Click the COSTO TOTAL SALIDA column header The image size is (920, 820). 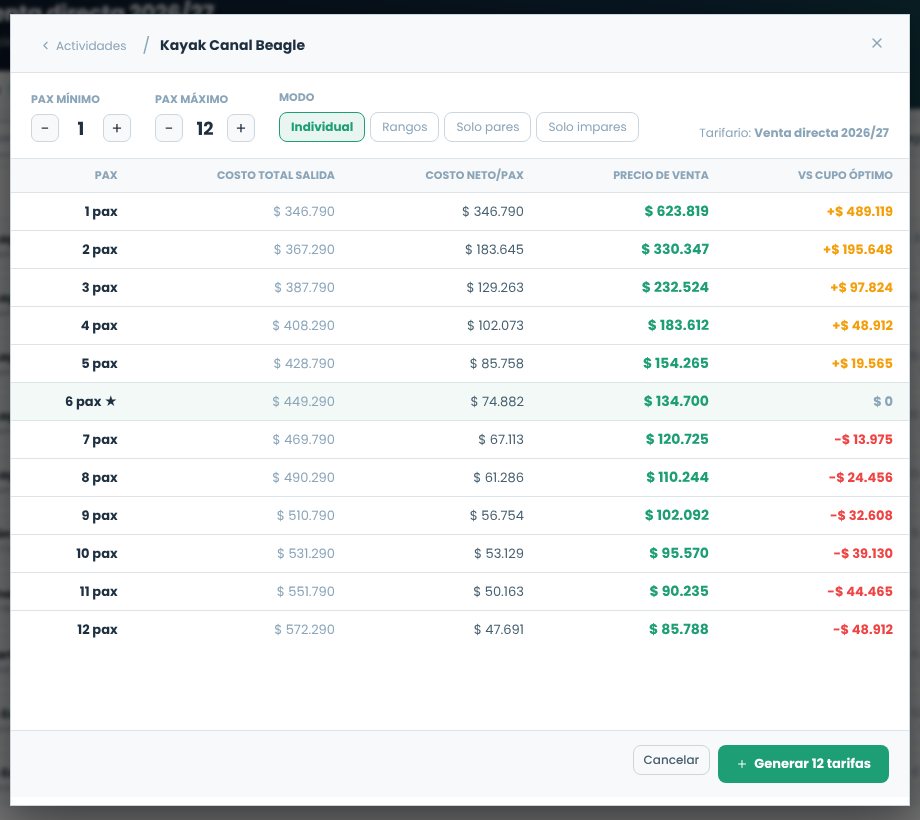(x=276, y=175)
